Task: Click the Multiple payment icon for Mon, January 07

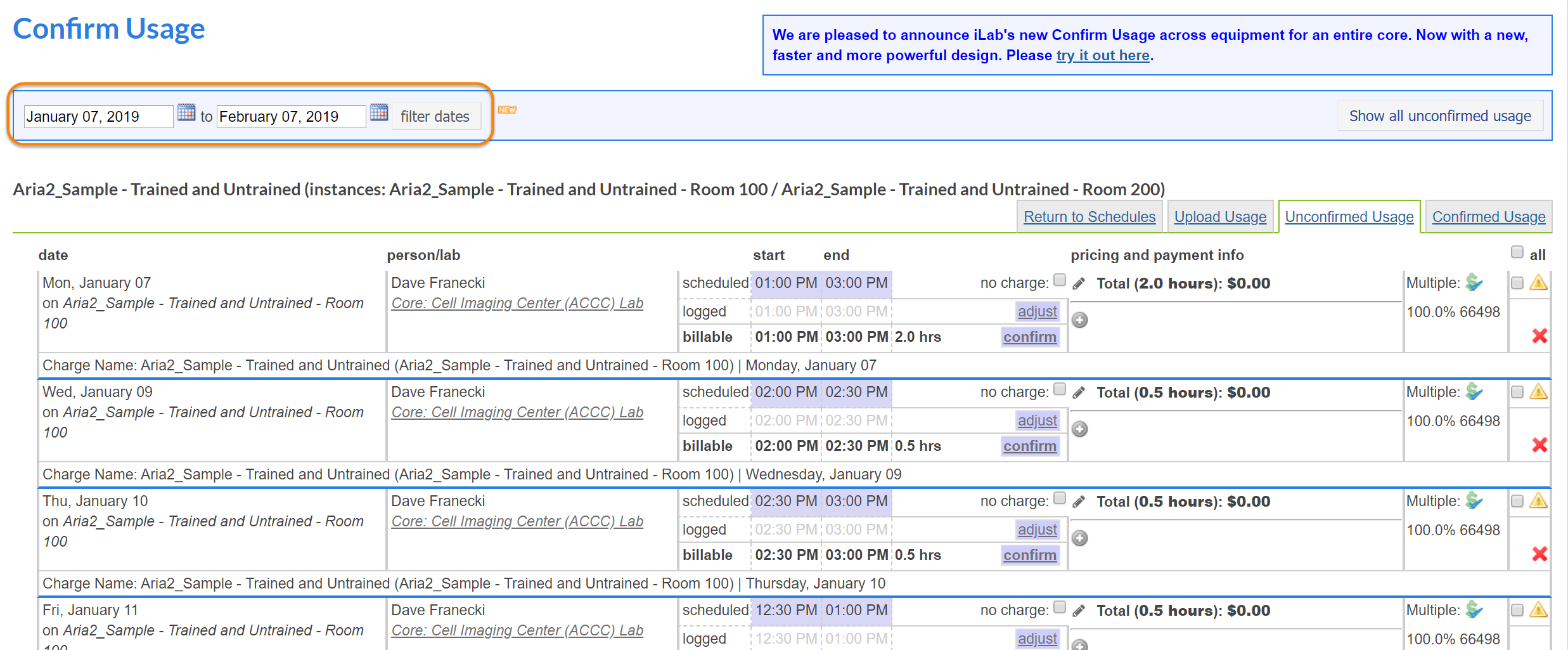Action: click(1474, 283)
